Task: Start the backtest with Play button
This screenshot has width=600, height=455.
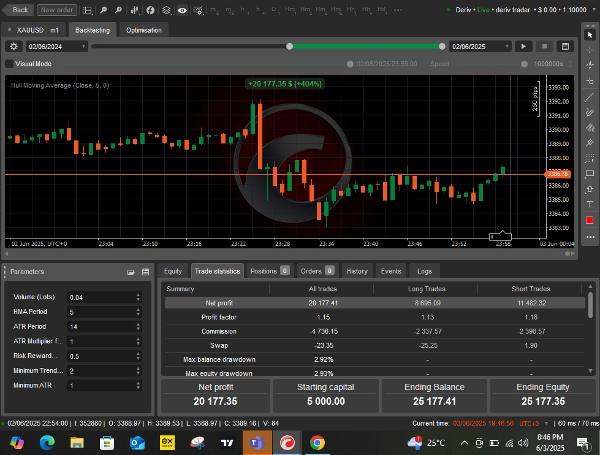Action: [x=523, y=46]
